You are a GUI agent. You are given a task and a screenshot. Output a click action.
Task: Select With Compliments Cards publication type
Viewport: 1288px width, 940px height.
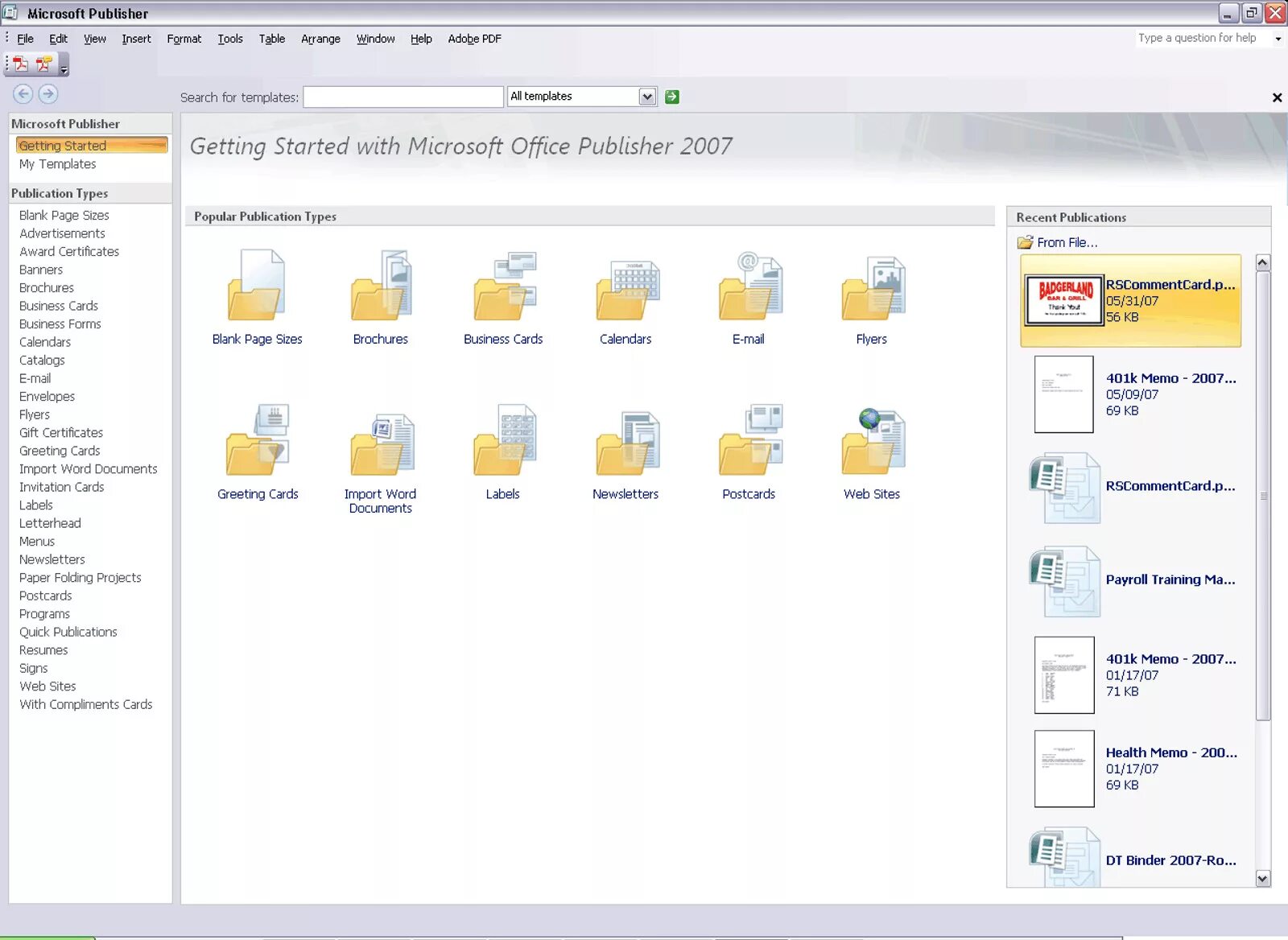(86, 705)
